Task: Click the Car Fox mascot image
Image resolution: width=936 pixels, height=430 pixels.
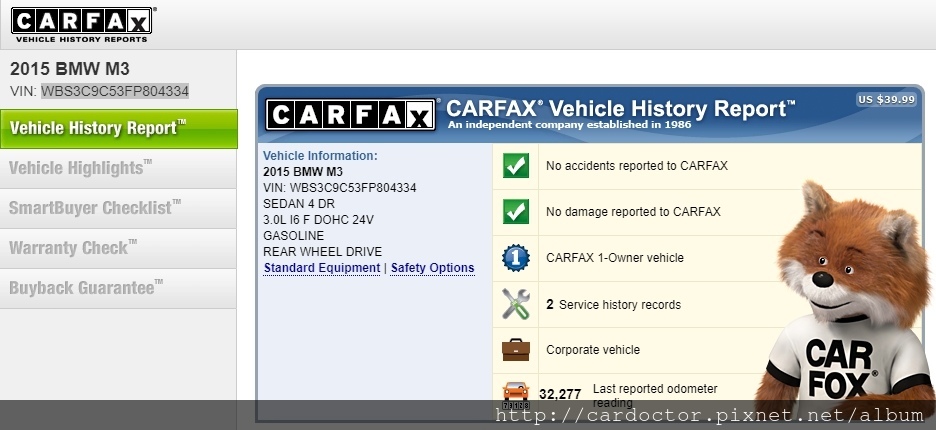Action: coord(845,299)
